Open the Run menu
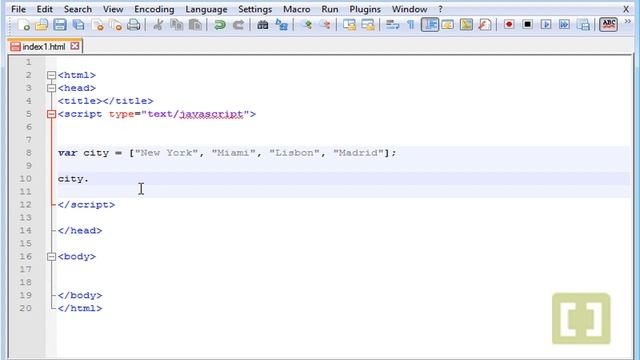Screen dimensions: 640x360 [x=329, y=9]
